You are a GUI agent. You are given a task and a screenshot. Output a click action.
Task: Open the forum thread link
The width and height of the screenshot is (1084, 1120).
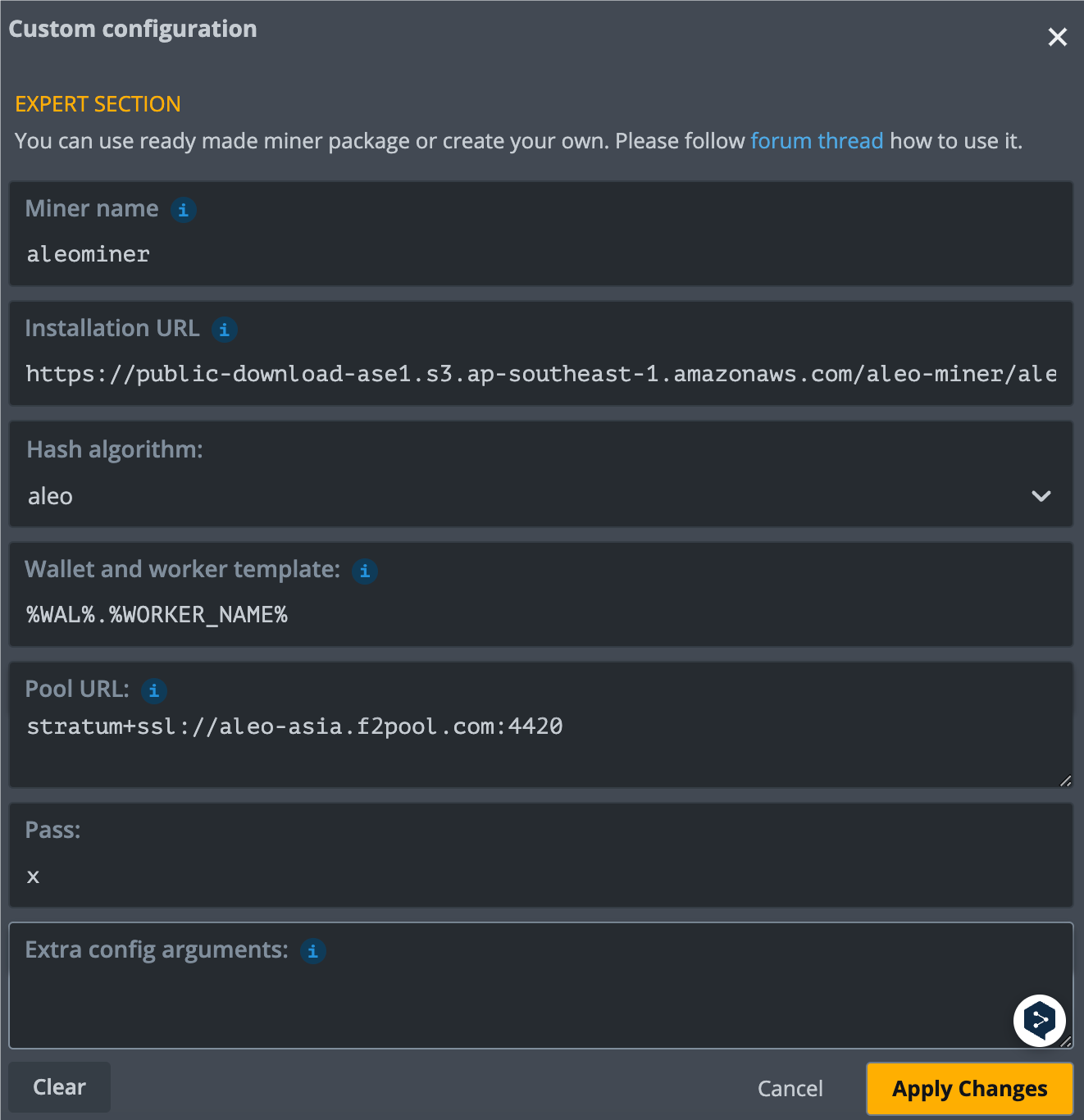click(x=816, y=141)
